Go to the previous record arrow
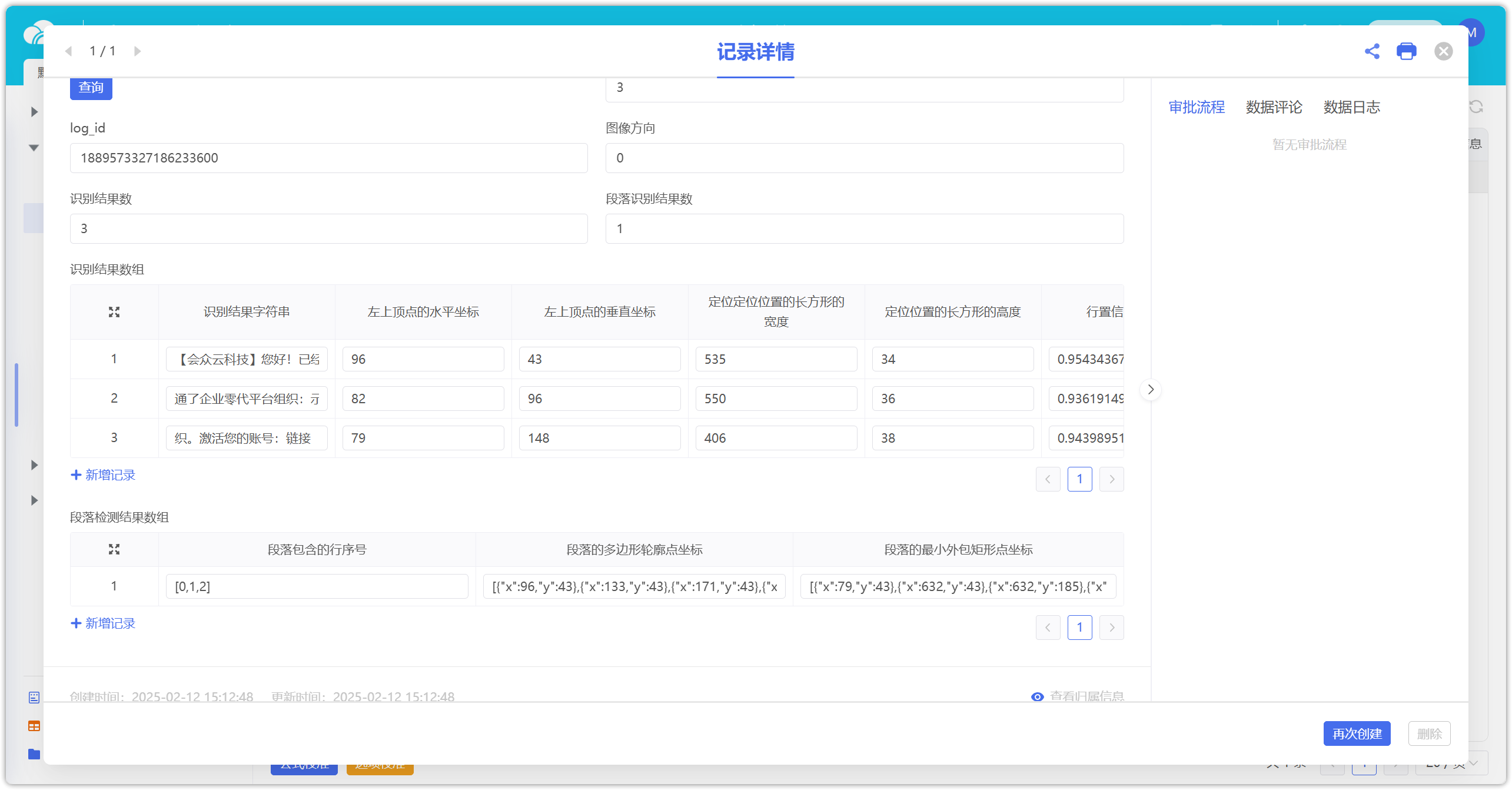This screenshot has width=1512, height=790. click(x=69, y=51)
